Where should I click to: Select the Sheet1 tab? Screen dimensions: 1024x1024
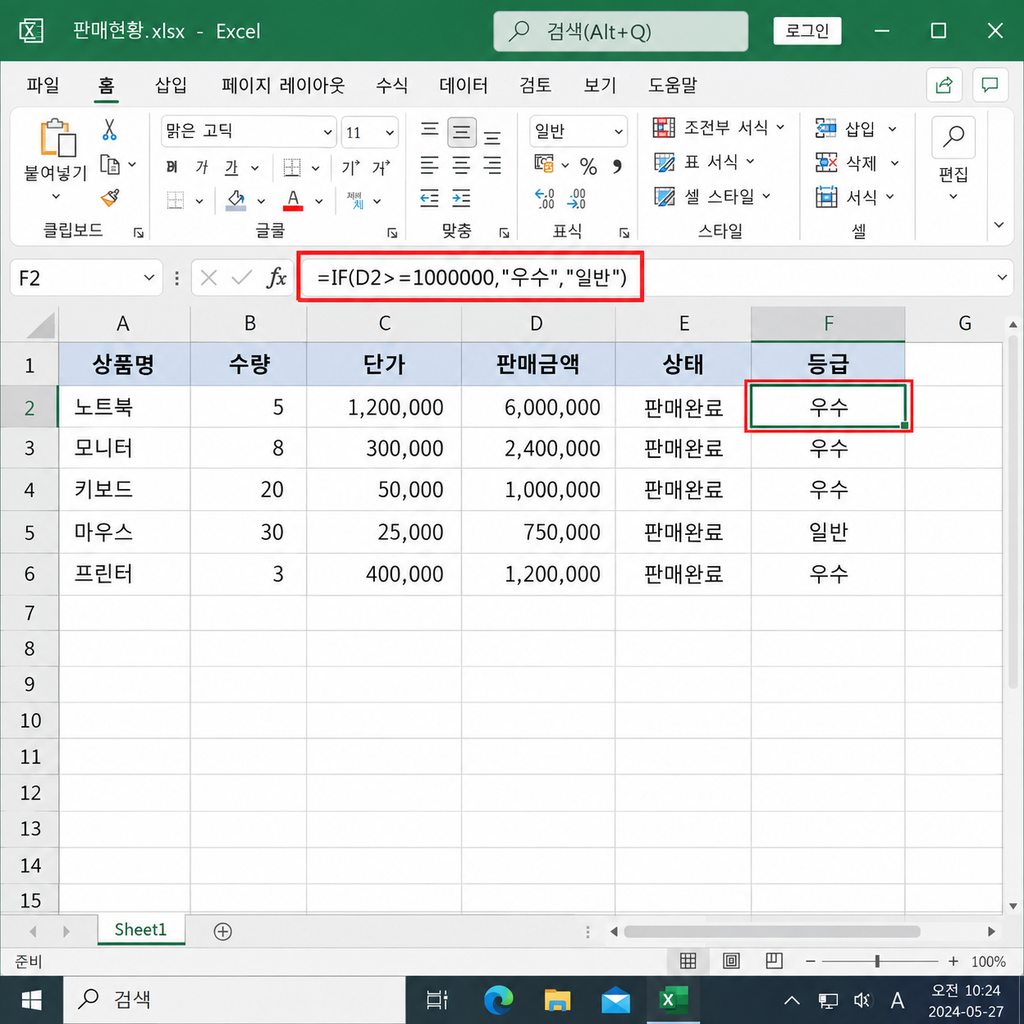pyautogui.click(x=141, y=929)
